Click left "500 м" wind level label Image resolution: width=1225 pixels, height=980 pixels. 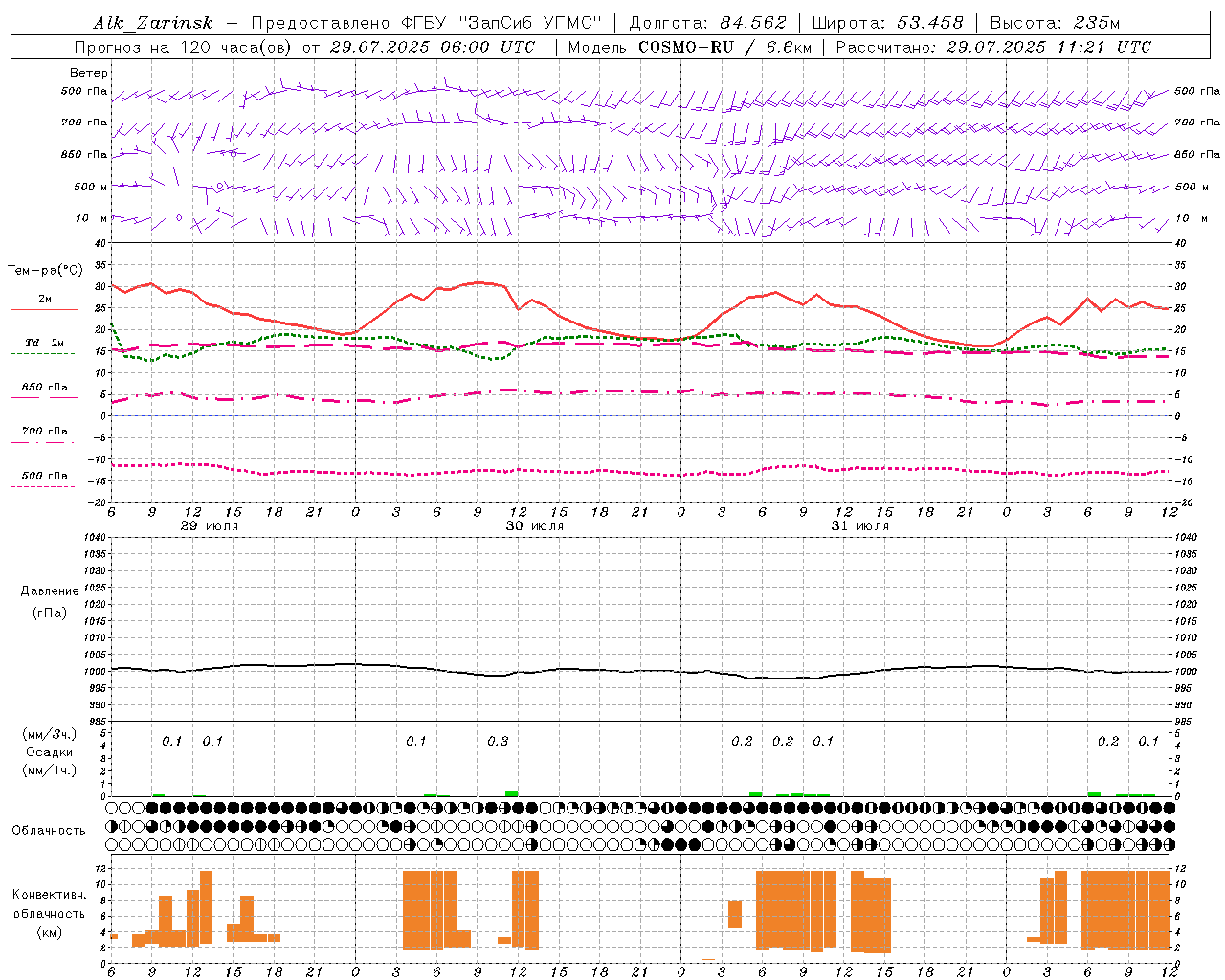click(x=91, y=187)
